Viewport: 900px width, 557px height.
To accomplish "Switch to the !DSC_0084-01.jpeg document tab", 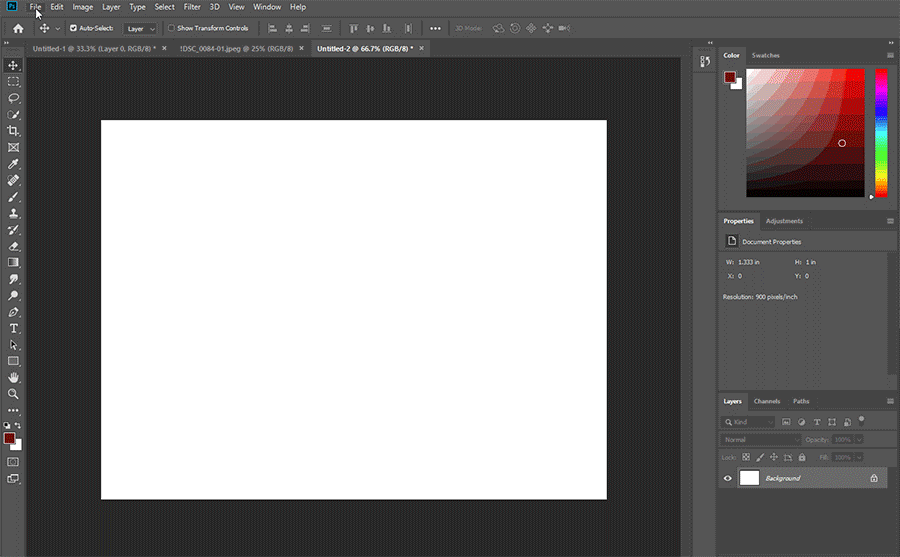I will 236,49.
